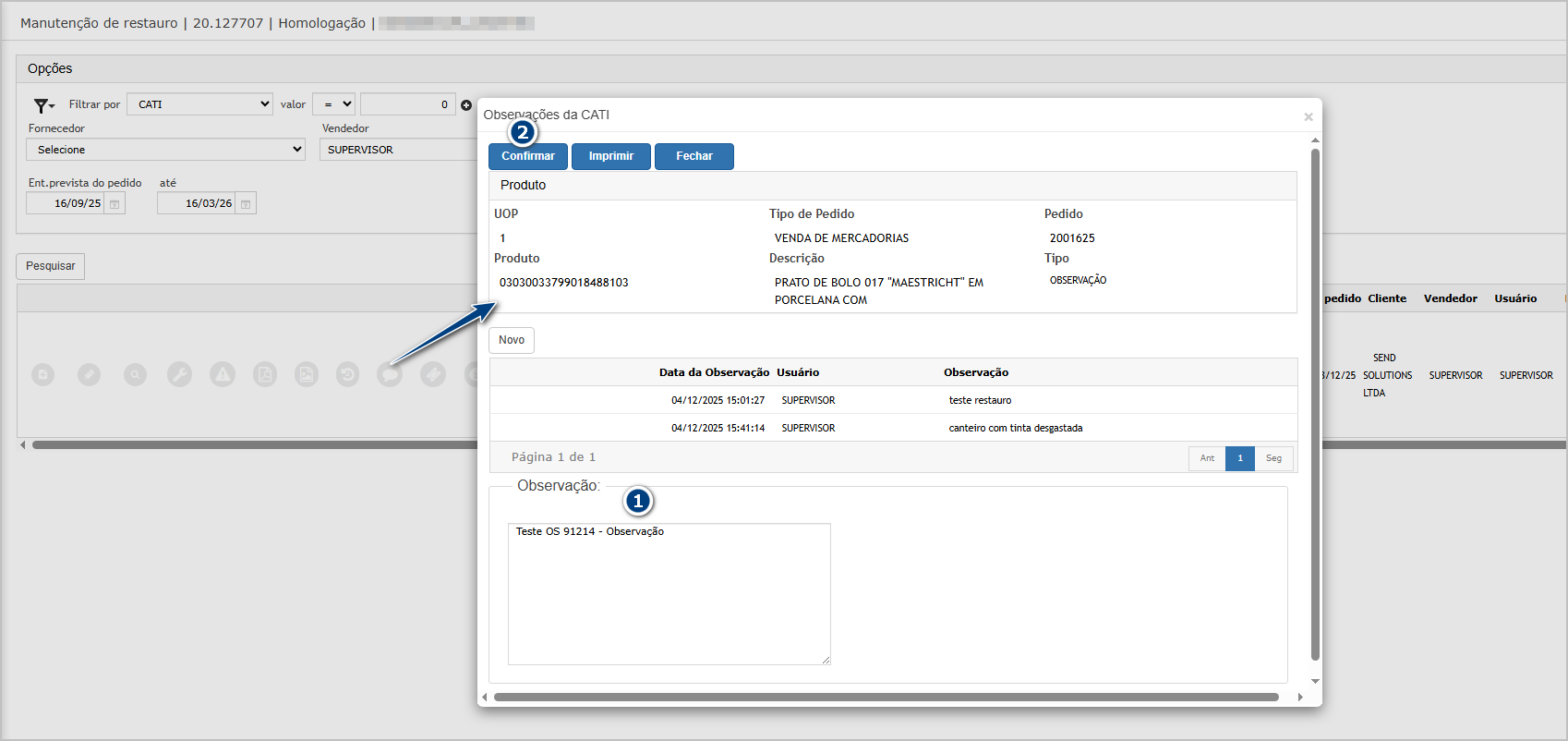Click the magnifier search icon in row
The height and width of the screenshot is (741, 1568).
[135, 374]
